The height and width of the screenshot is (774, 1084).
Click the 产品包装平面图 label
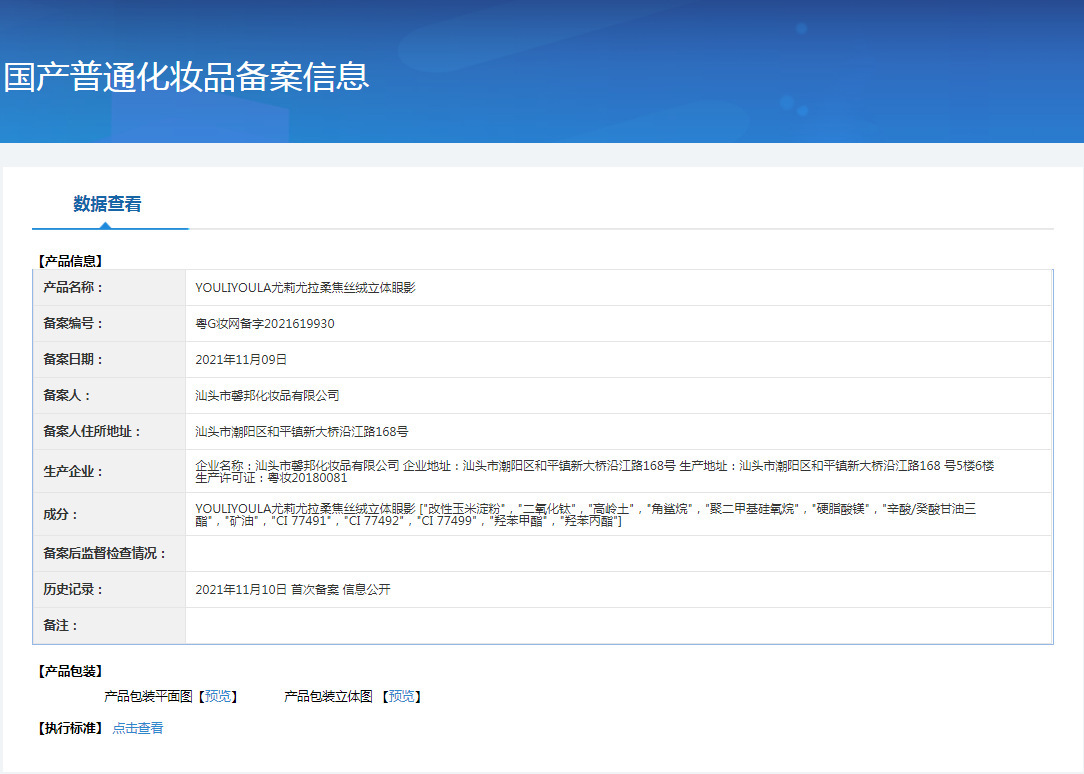click(148, 696)
